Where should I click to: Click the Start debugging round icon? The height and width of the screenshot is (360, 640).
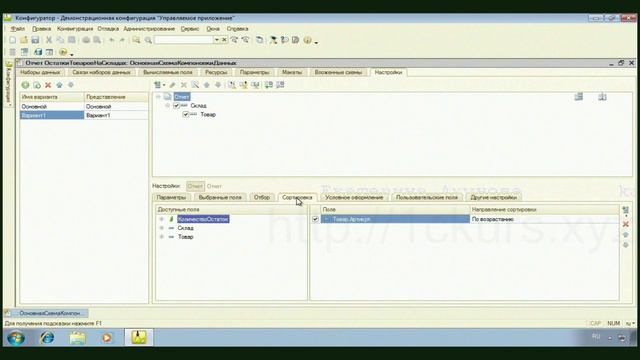[63, 52]
